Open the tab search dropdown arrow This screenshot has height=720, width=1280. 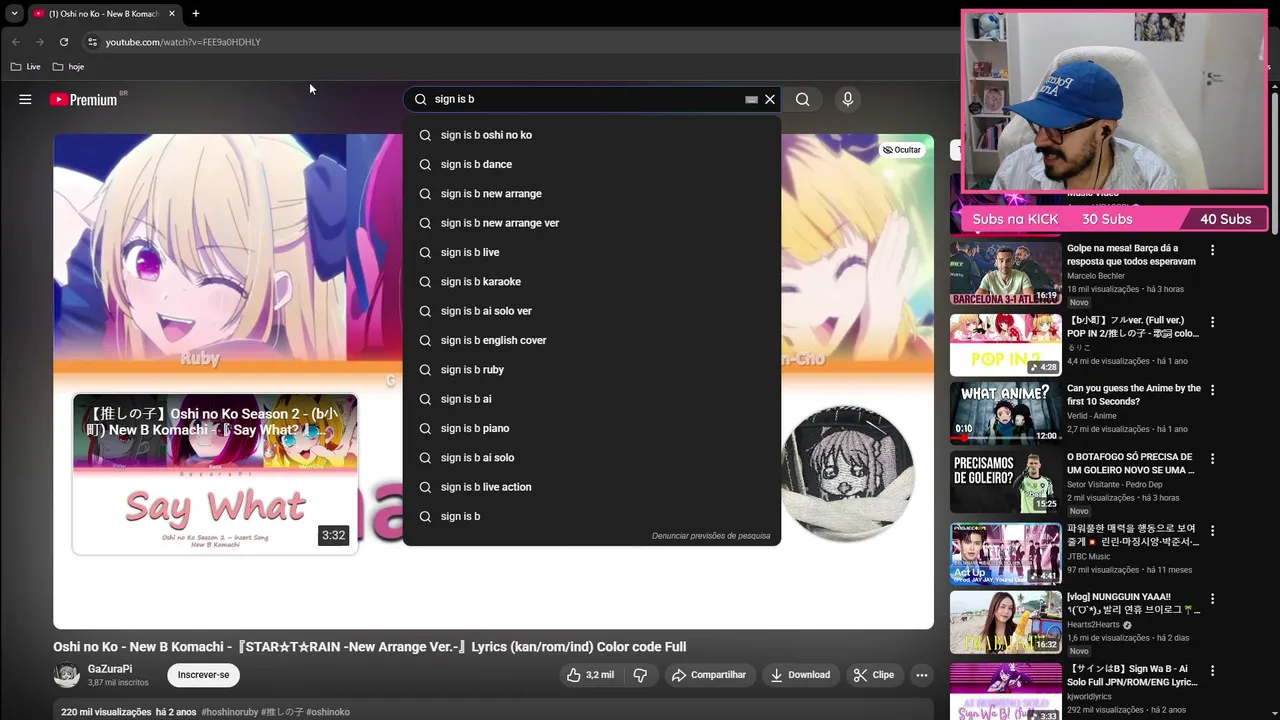[14, 14]
